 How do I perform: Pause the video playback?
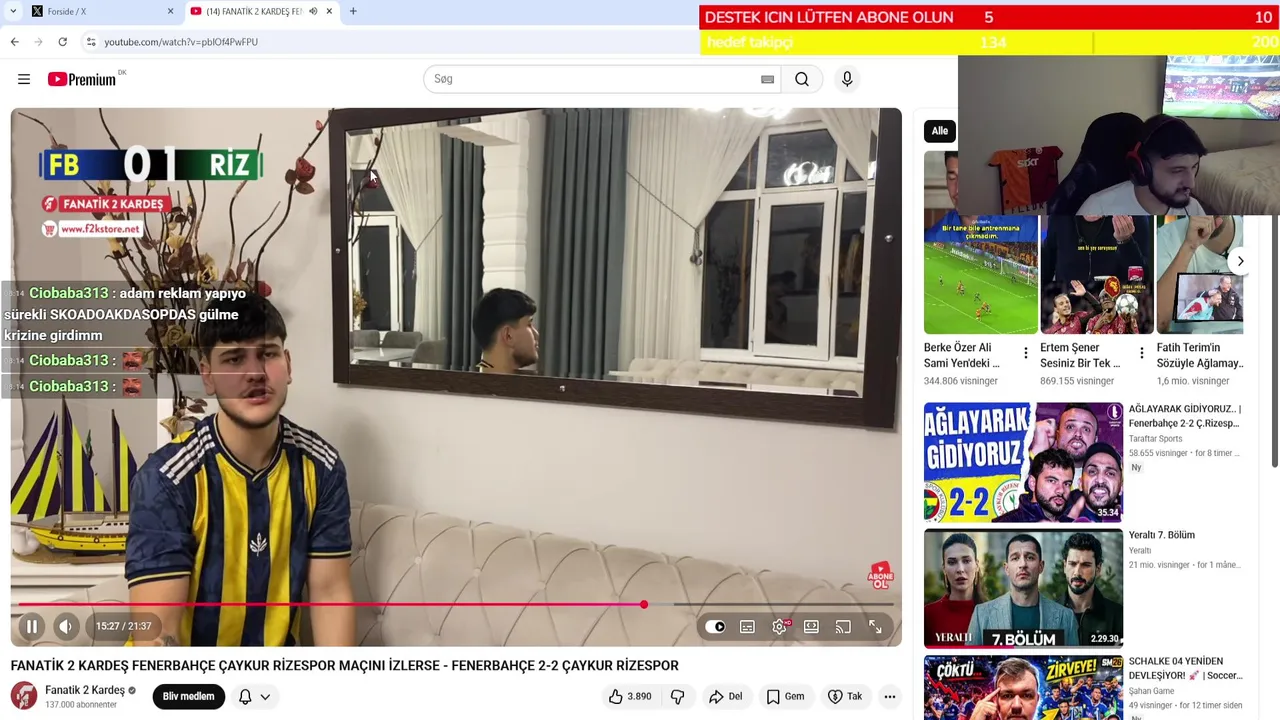(x=31, y=626)
